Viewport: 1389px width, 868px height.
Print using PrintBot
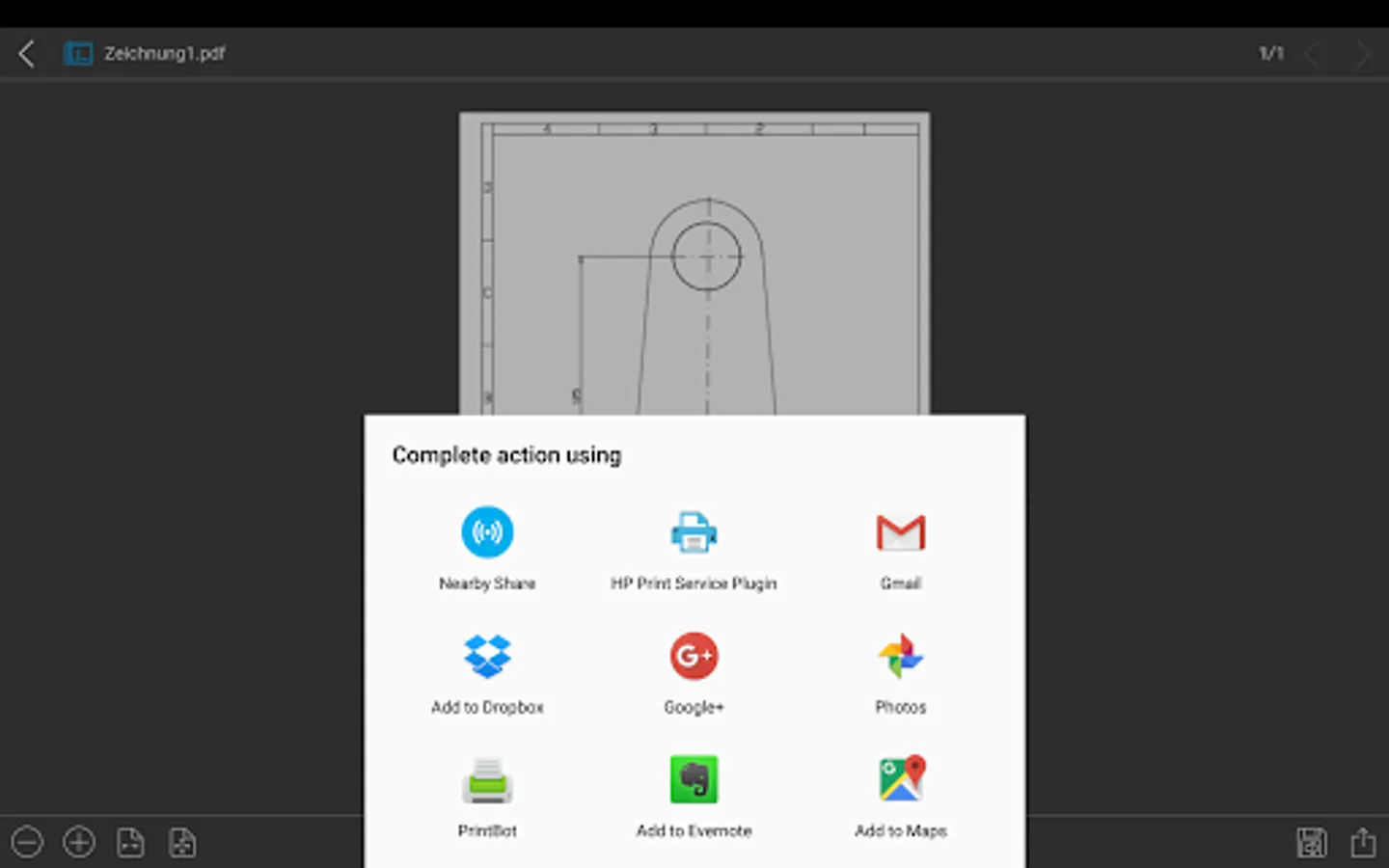coord(487,797)
